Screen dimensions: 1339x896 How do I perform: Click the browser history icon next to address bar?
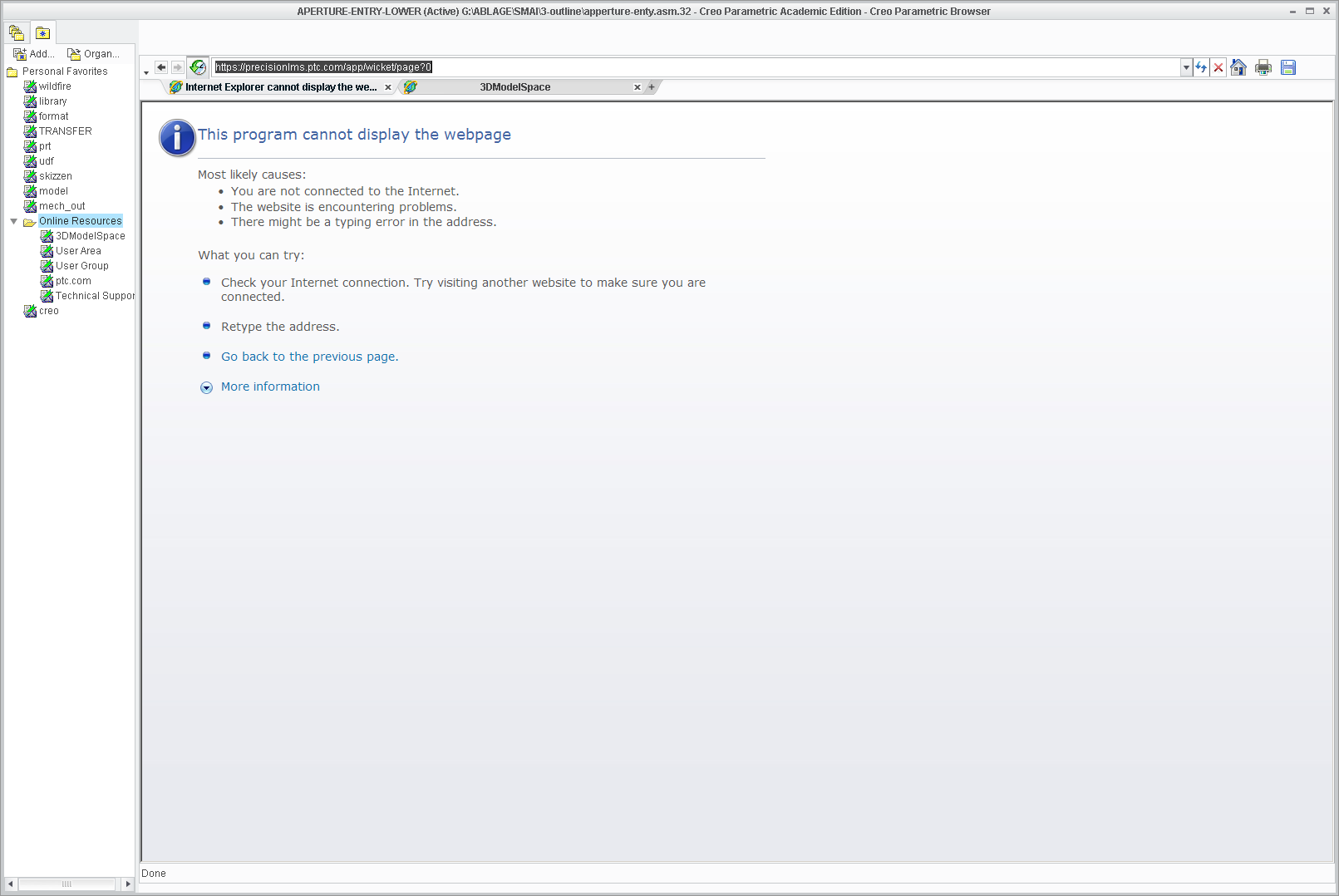198,67
